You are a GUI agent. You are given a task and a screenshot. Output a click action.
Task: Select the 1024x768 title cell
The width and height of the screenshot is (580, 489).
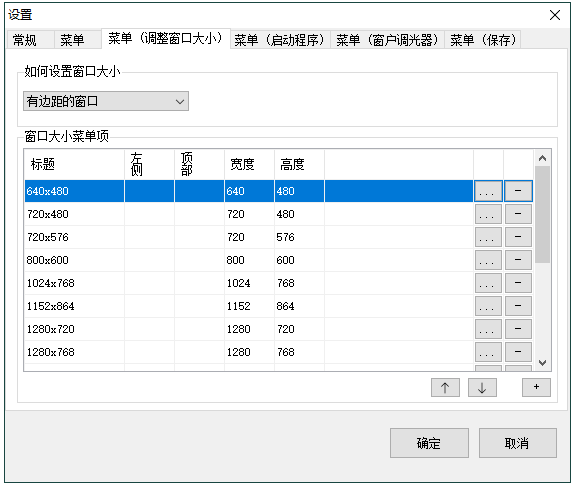pyautogui.click(x=74, y=283)
